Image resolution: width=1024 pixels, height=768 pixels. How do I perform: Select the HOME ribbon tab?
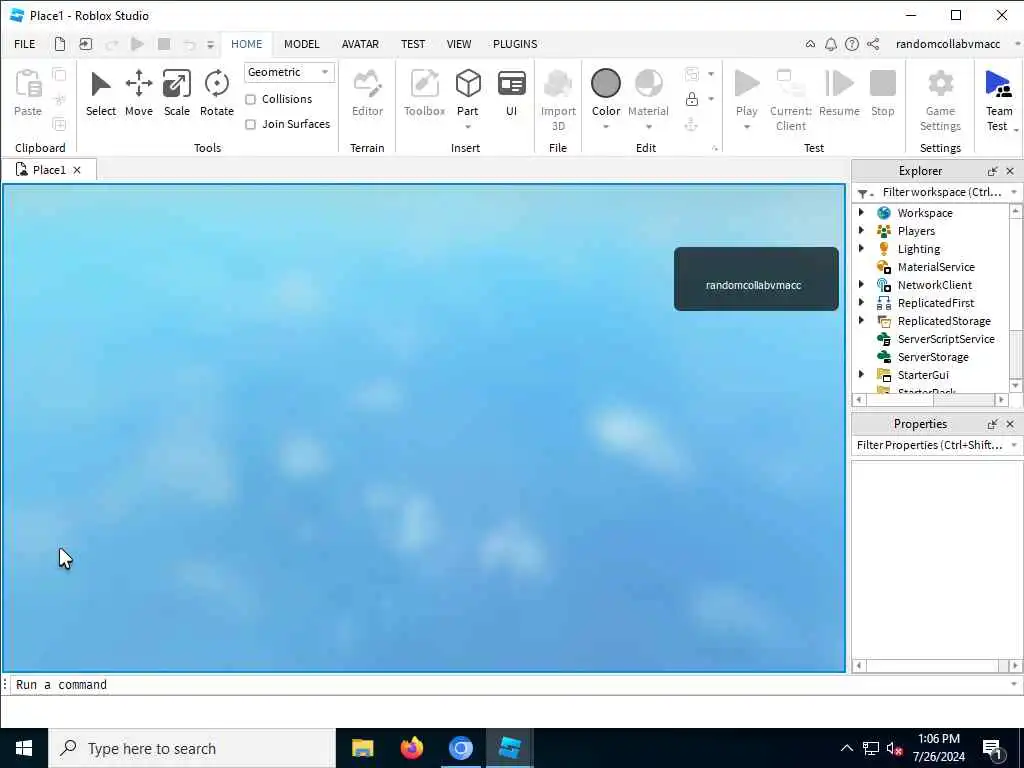click(246, 44)
